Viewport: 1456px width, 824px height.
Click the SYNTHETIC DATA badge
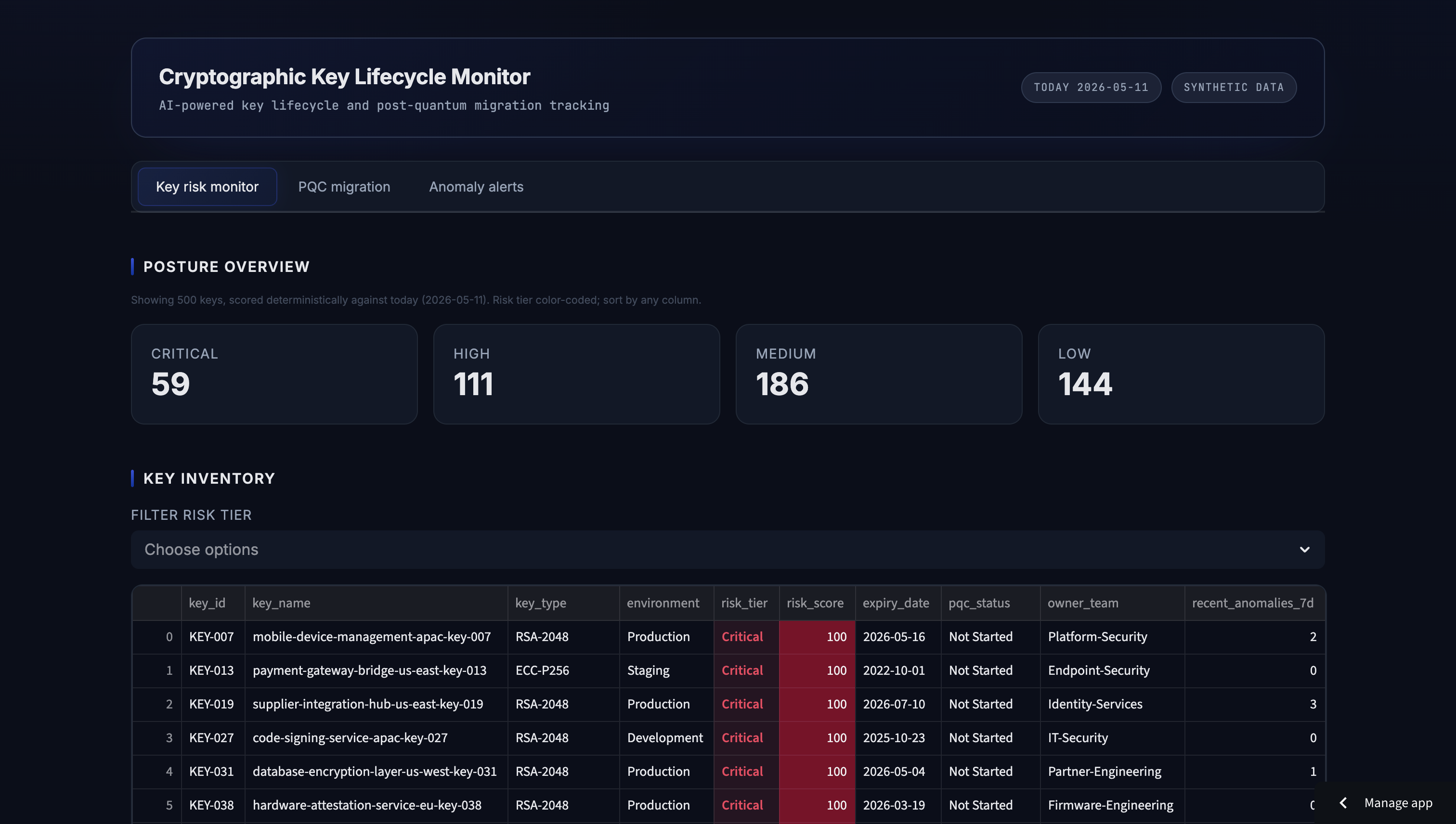(1234, 88)
